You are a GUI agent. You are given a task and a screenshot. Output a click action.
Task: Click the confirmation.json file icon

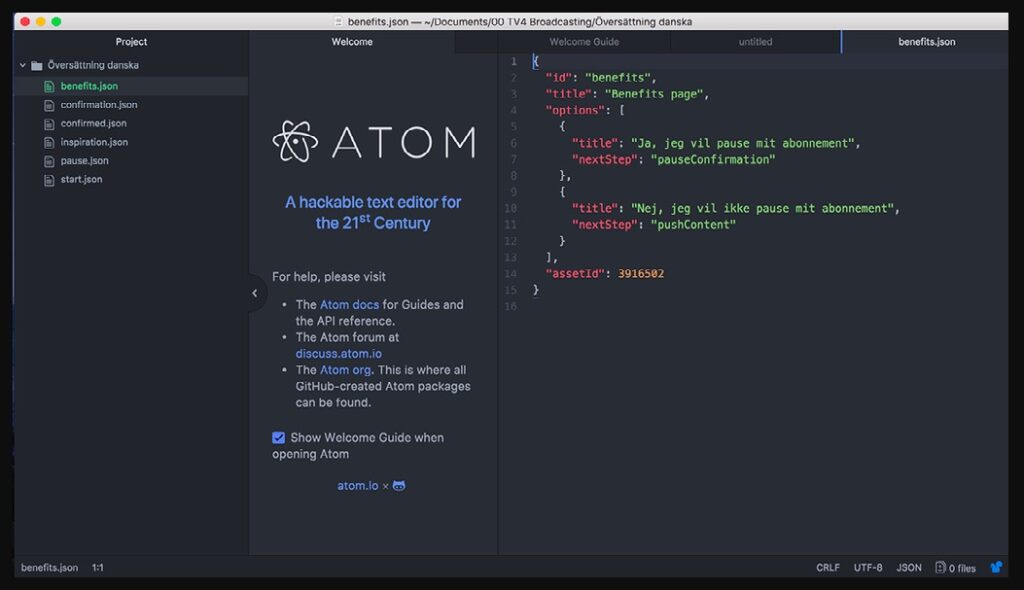click(49, 105)
